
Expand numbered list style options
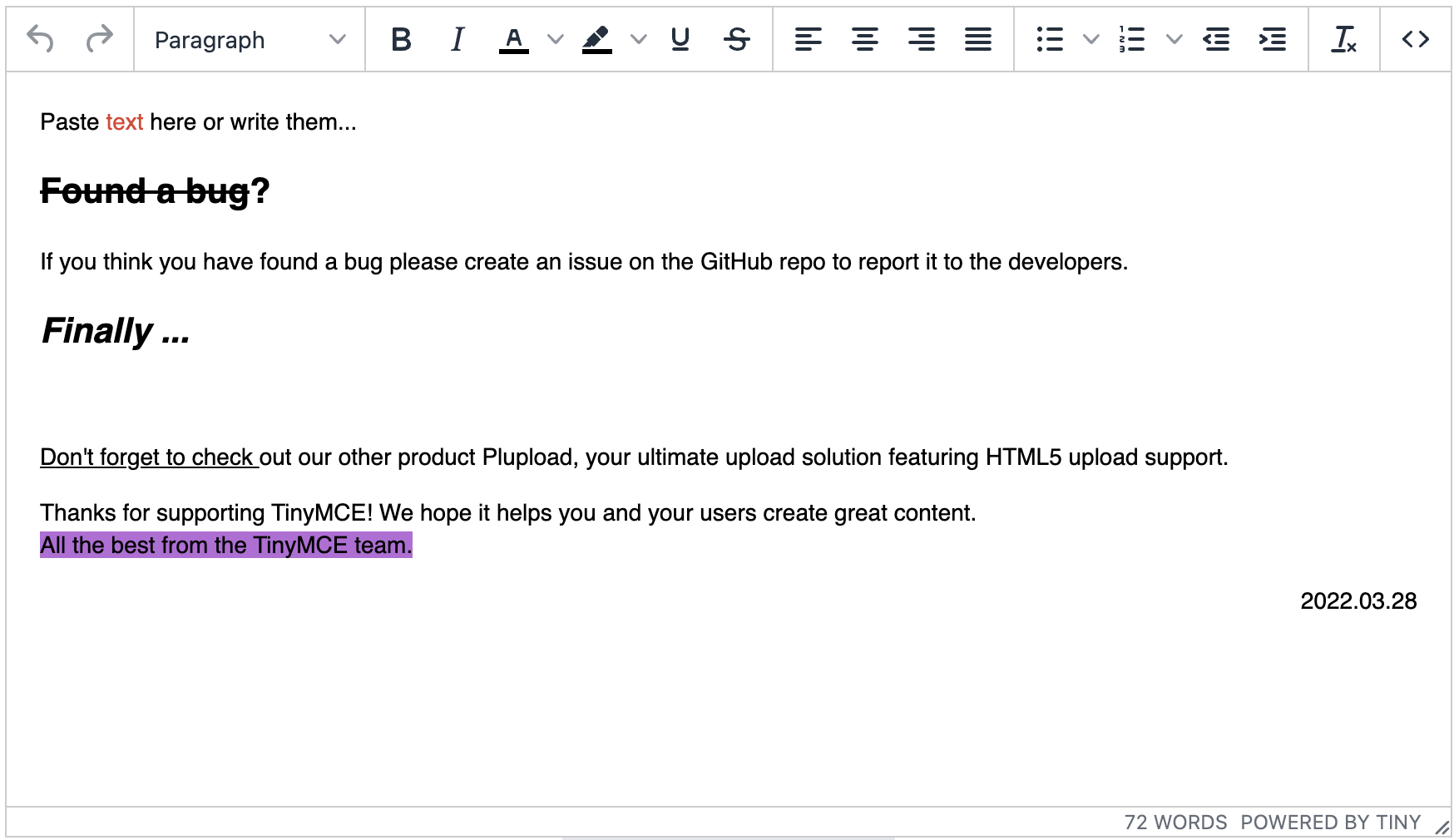(1175, 39)
